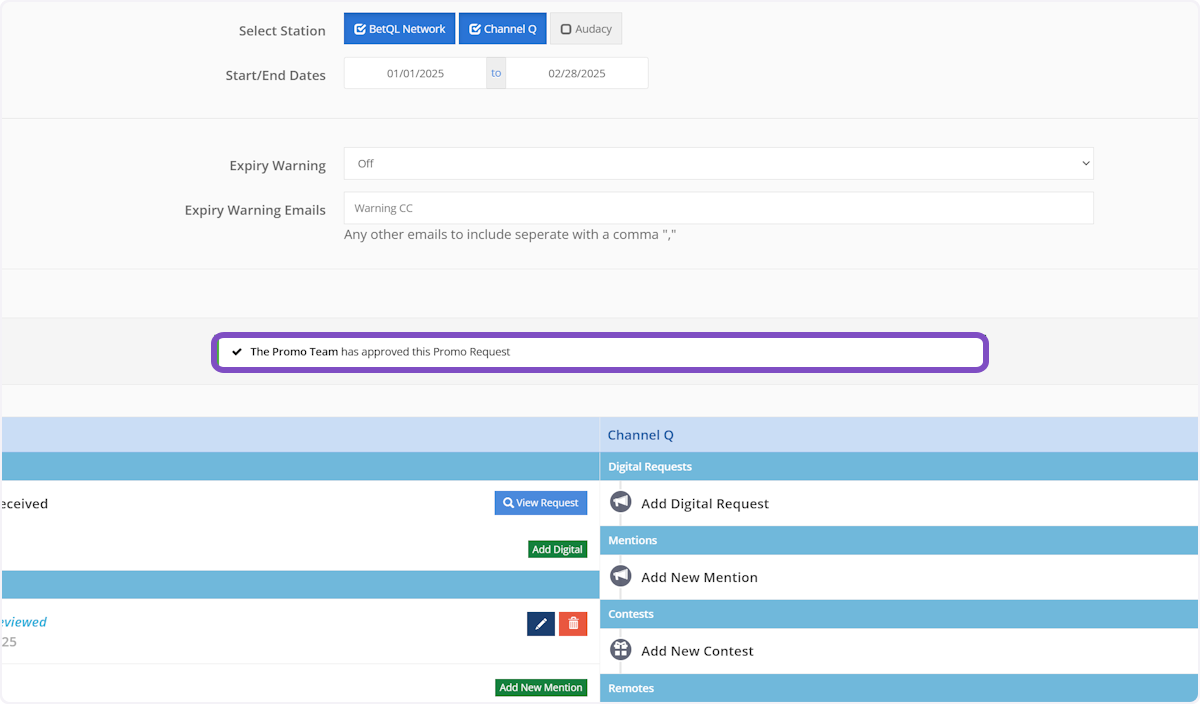Click megaphone icon beside Add Digital Request
1200x704 pixels.
pyautogui.click(x=621, y=502)
